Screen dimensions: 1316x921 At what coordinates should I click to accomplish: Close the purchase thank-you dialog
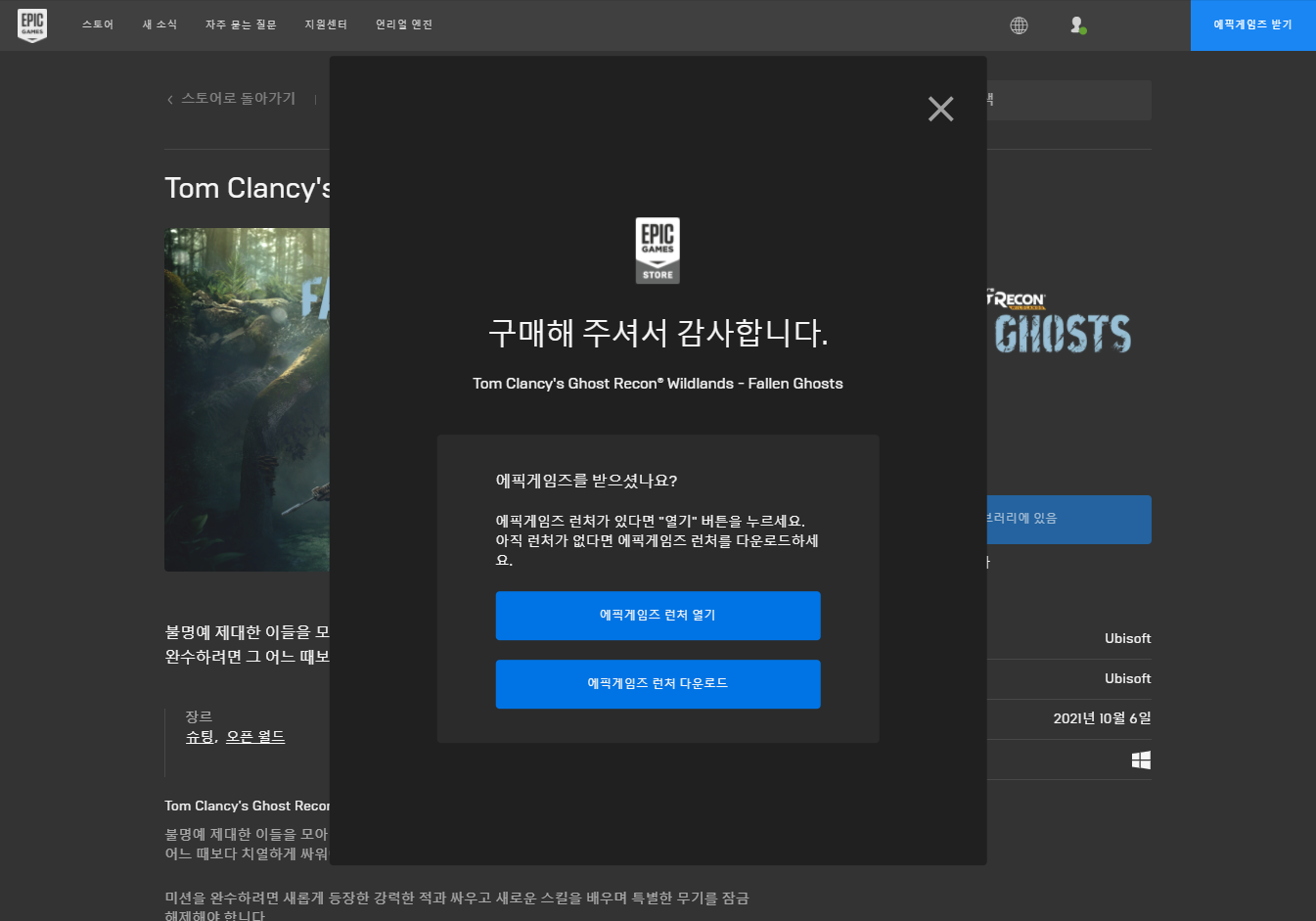pos(940,109)
